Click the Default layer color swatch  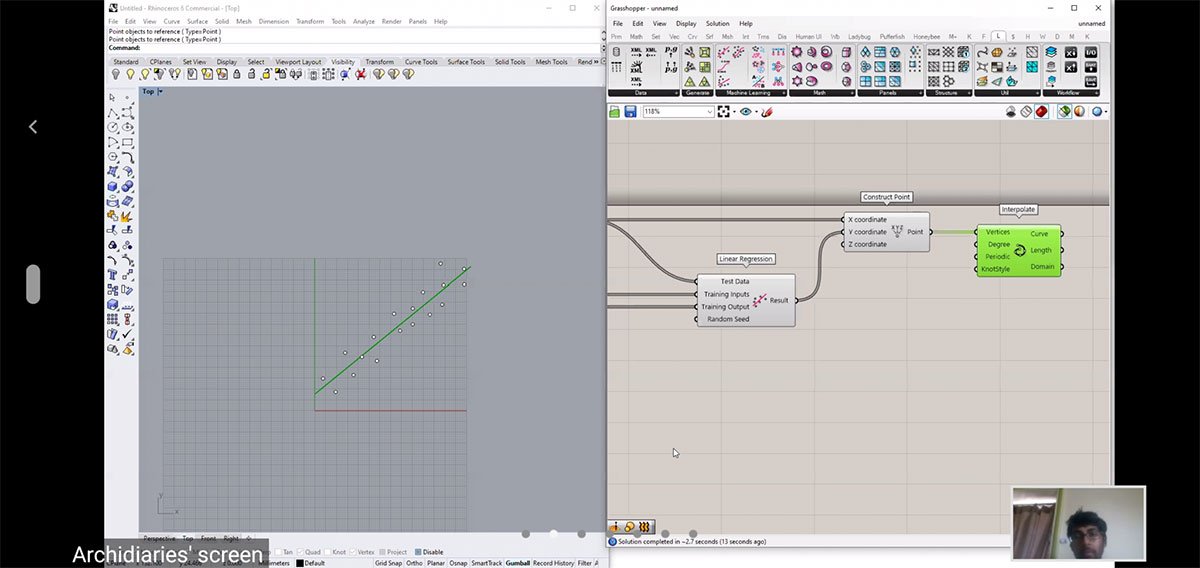299,563
